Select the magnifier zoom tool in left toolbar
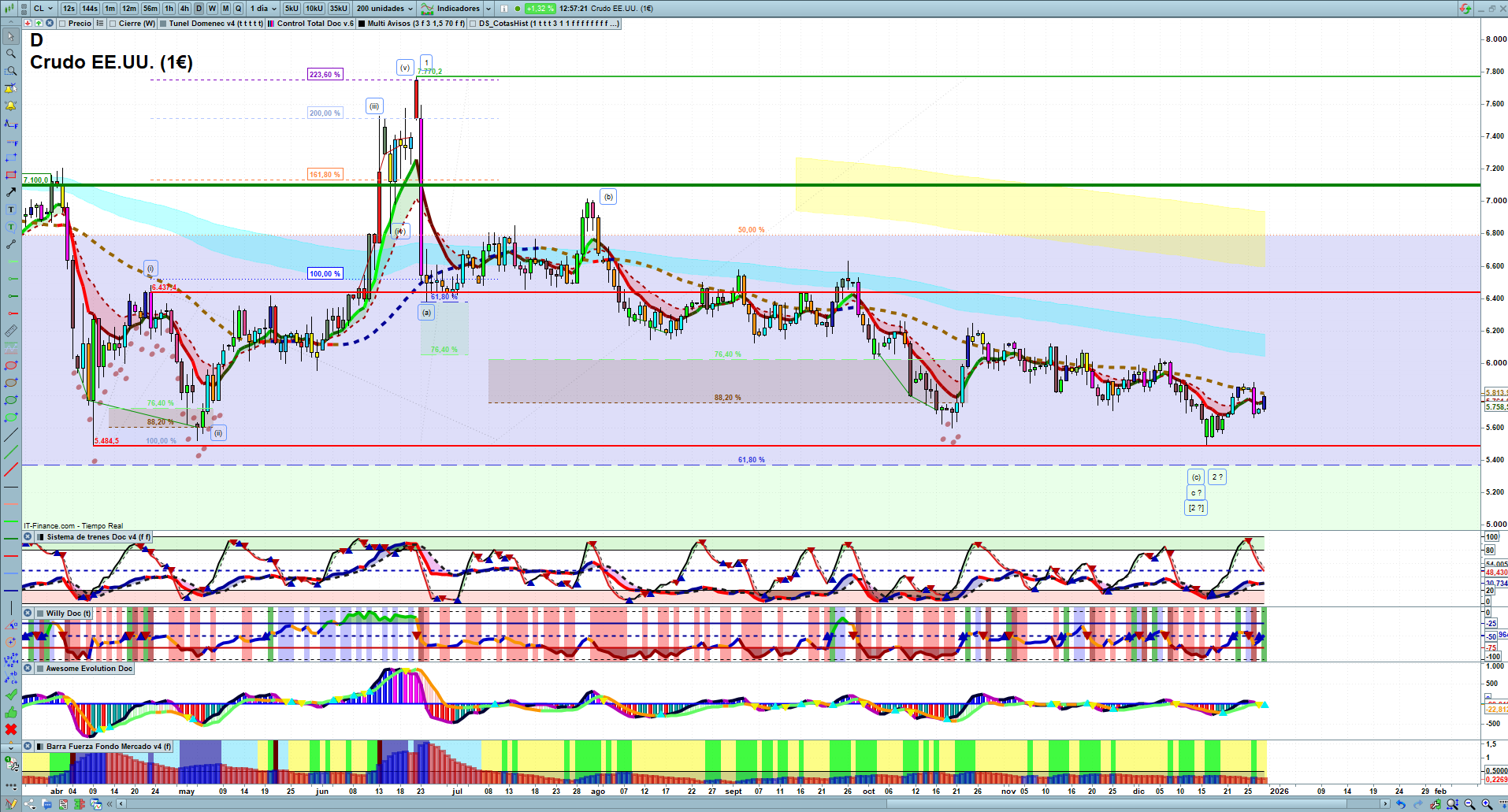 point(11,54)
